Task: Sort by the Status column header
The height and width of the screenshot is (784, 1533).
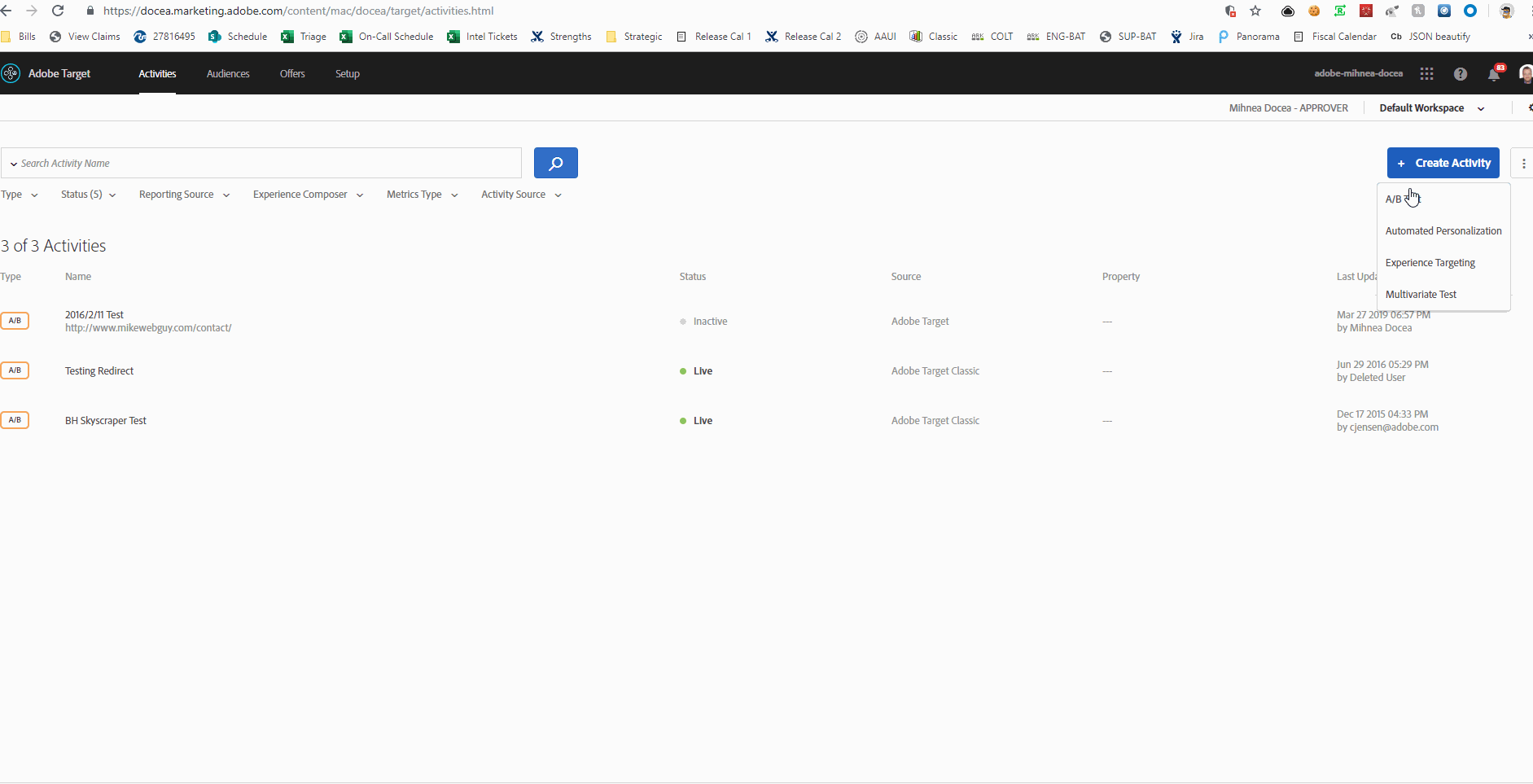Action: 693,277
